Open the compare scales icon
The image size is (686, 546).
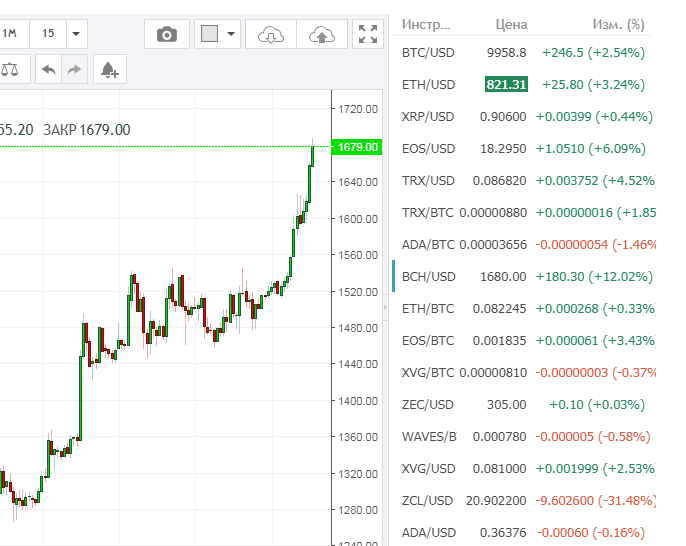point(10,69)
